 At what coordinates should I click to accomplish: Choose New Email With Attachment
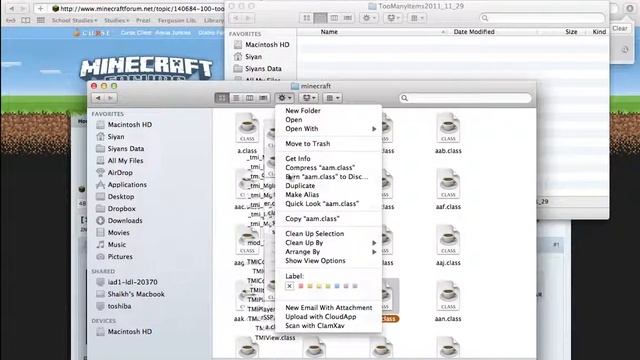coord(329,308)
